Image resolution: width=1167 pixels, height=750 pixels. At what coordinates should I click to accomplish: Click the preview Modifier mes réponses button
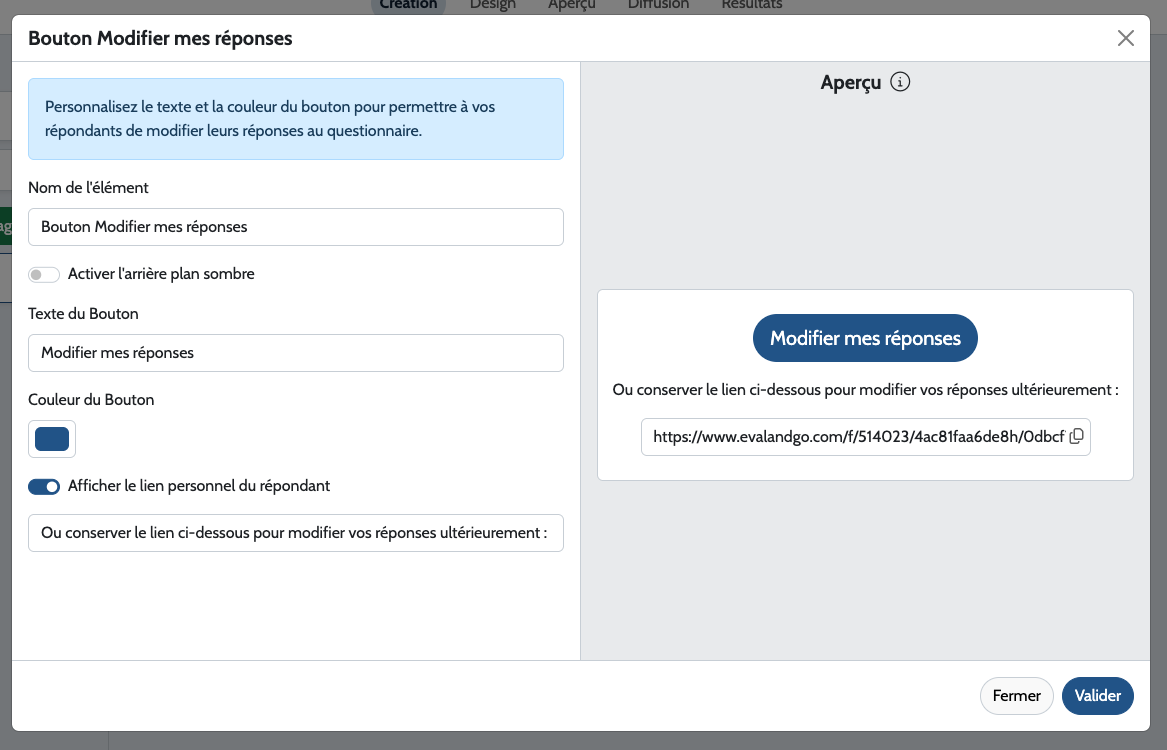tap(865, 338)
